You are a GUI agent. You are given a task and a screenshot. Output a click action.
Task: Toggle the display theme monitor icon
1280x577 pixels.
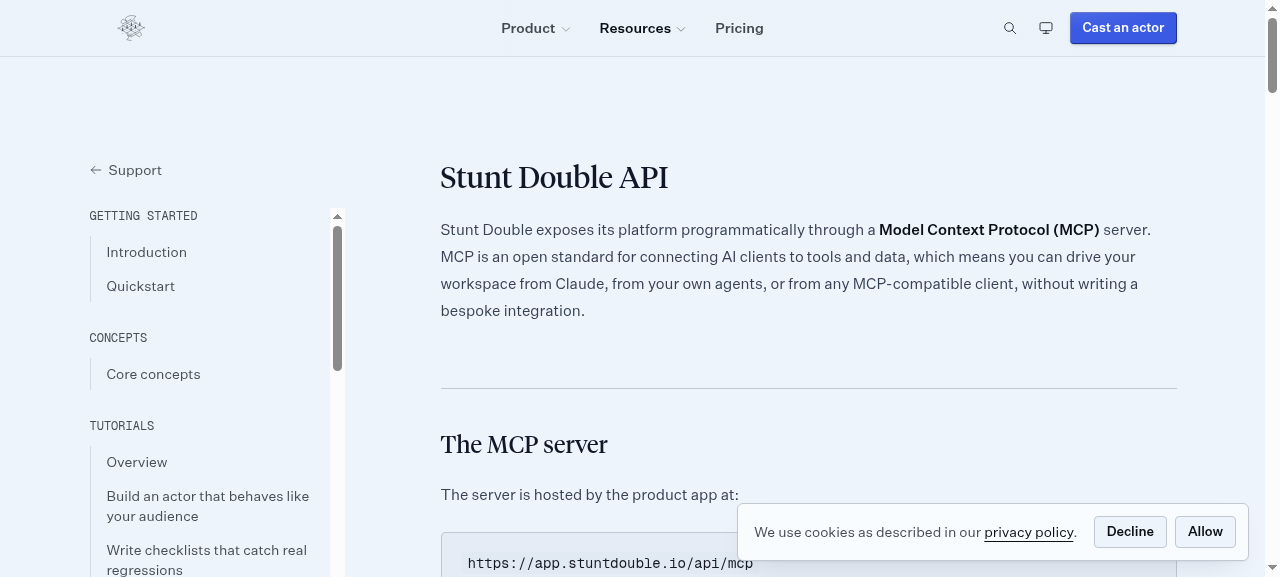coord(1046,28)
